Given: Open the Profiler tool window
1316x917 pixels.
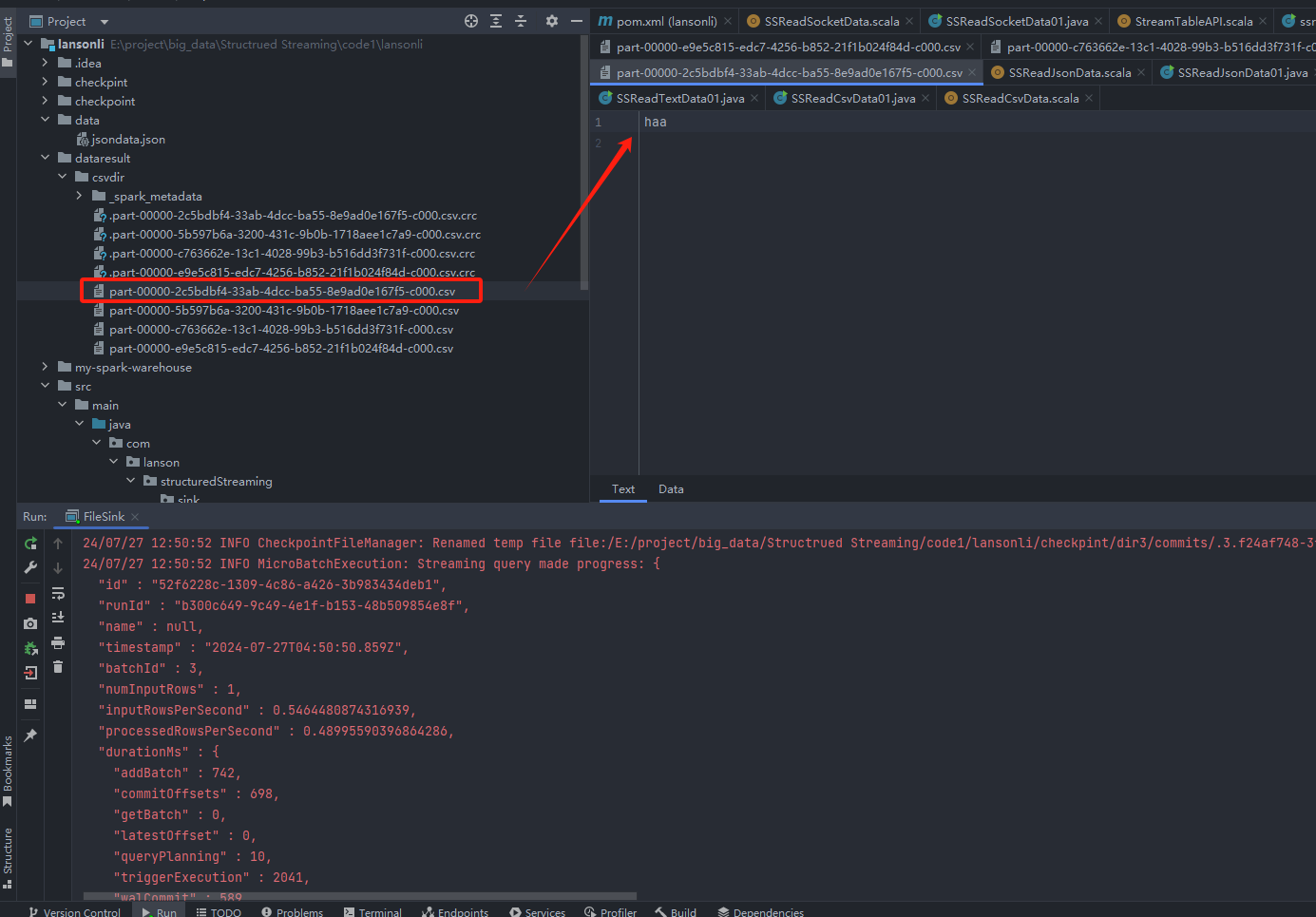Looking at the screenshot, I should point(610,910).
